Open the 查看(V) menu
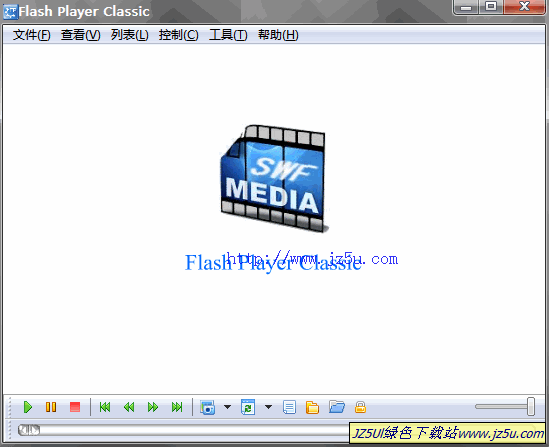Viewport: 549px width, 447px height. point(81,35)
